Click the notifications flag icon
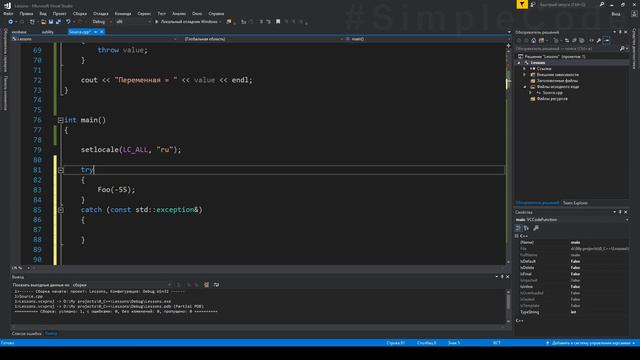Screen dimensions: 640x360 pyautogui.click(x=522, y=4)
